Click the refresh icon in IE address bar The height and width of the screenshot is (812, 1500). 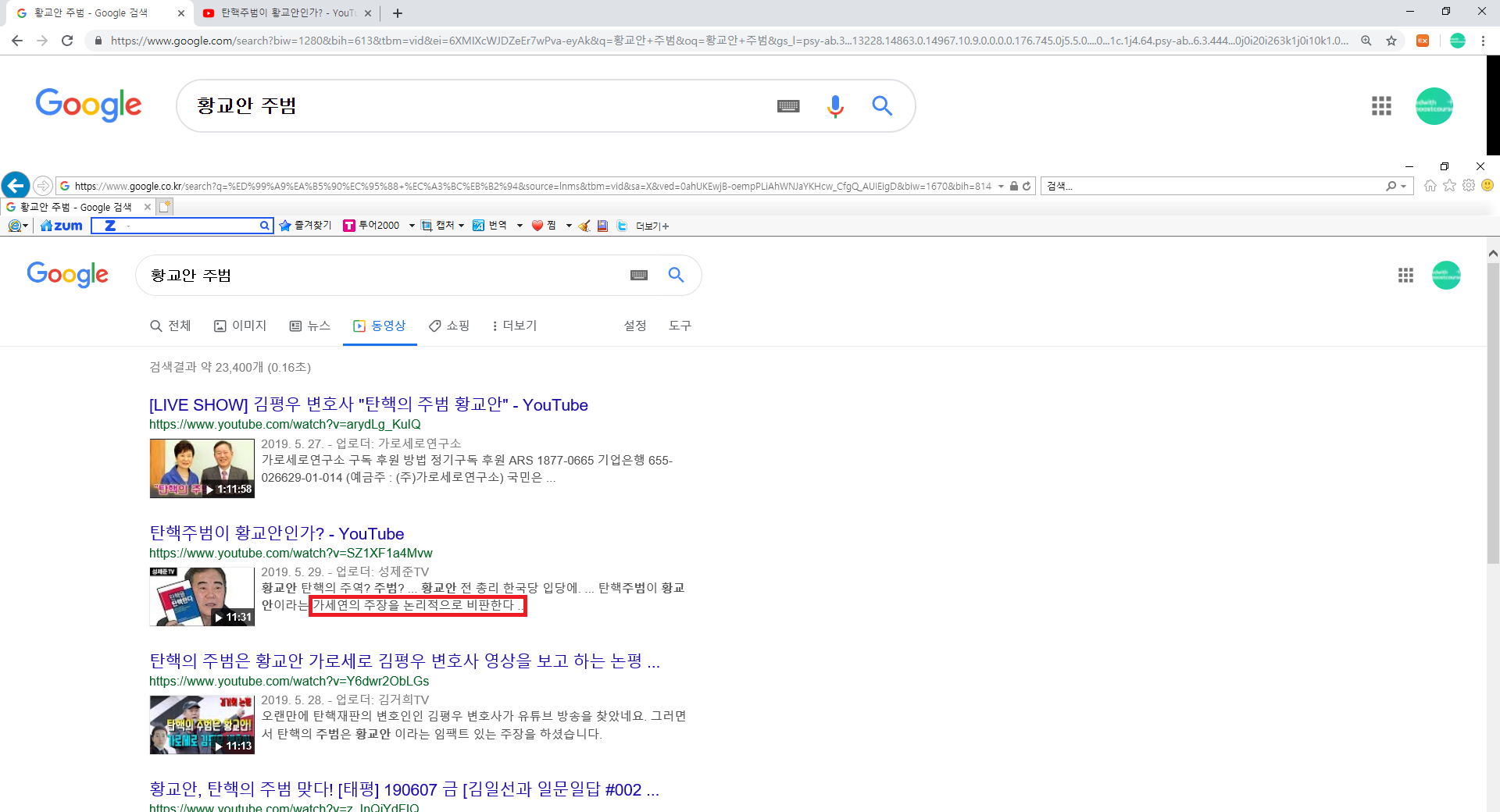point(1027,186)
